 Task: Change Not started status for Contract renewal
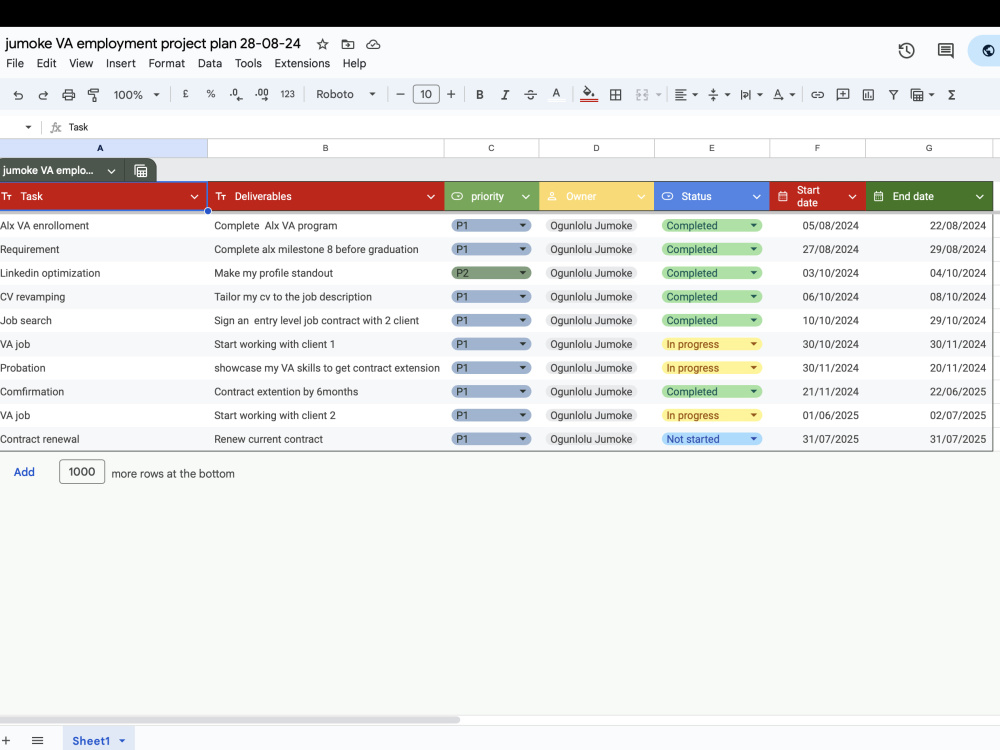(711, 439)
